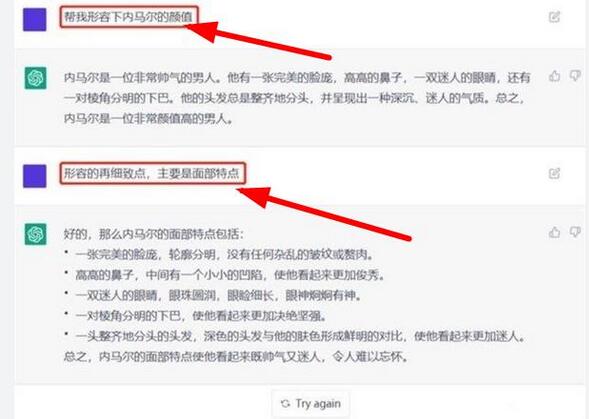Click edit icon for 形容的再细致点 message

[x=554, y=173]
